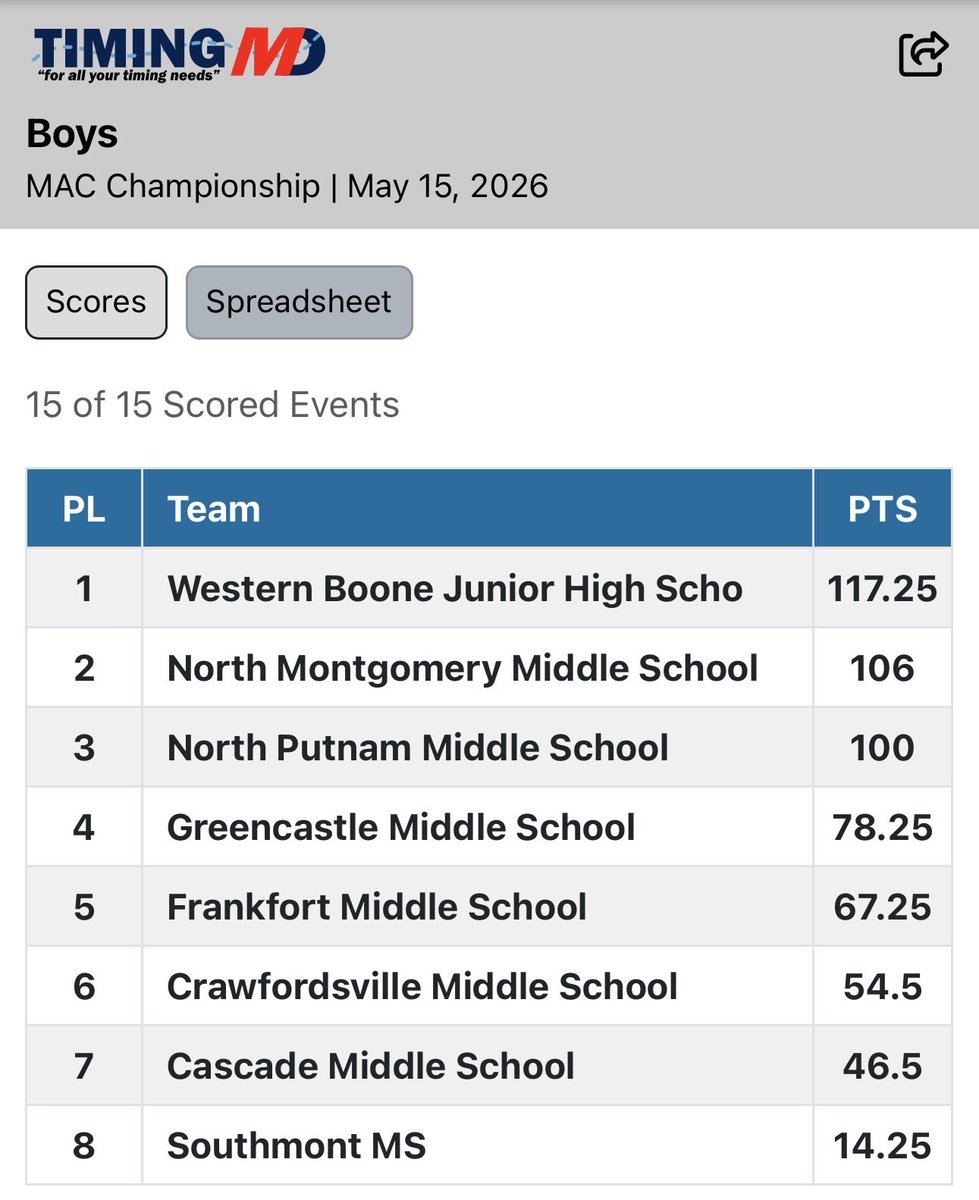Switch to the Scores view

96,302
